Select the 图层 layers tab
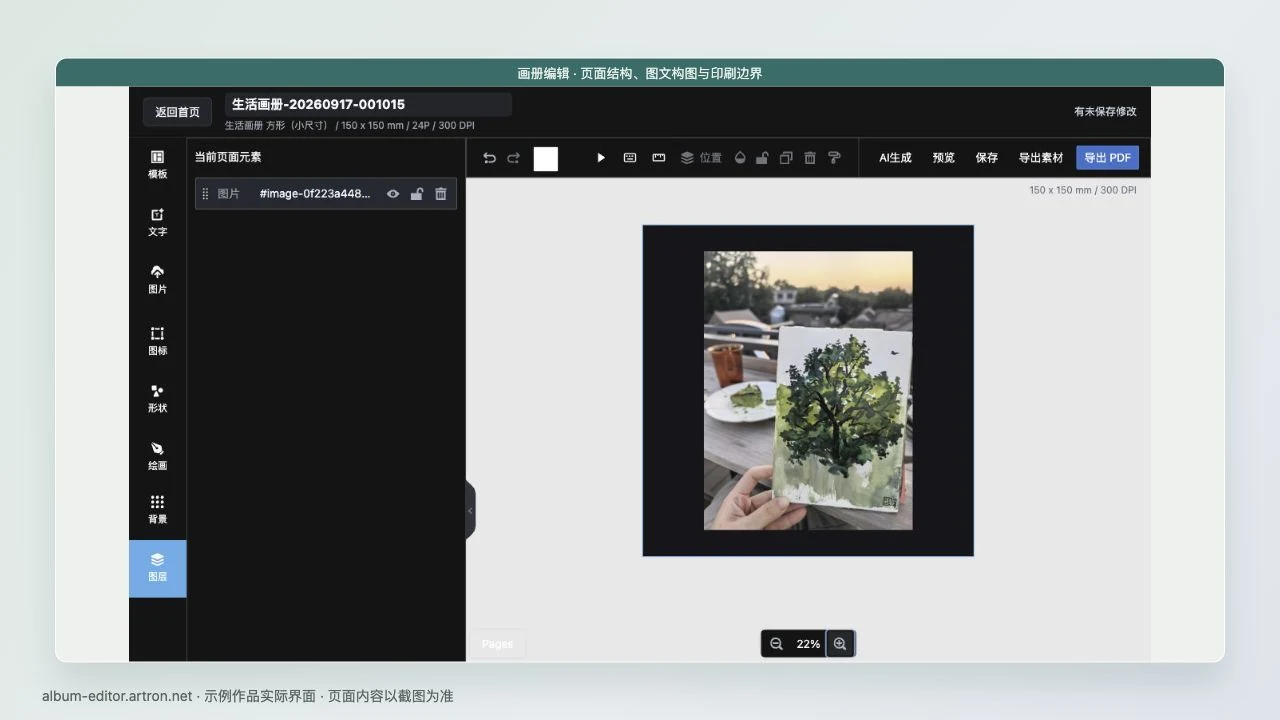Image resolution: width=1280 pixels, height=720 pixels. point(157,568)
